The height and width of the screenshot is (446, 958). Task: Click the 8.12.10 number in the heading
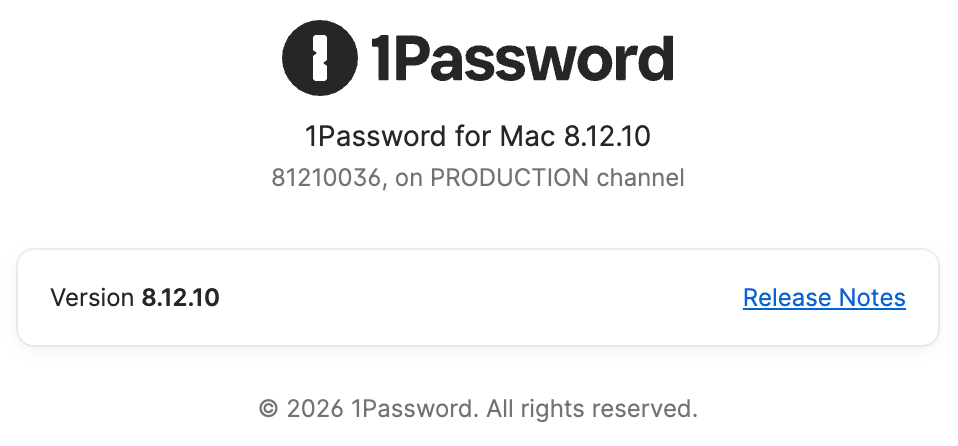pos(621,136)
